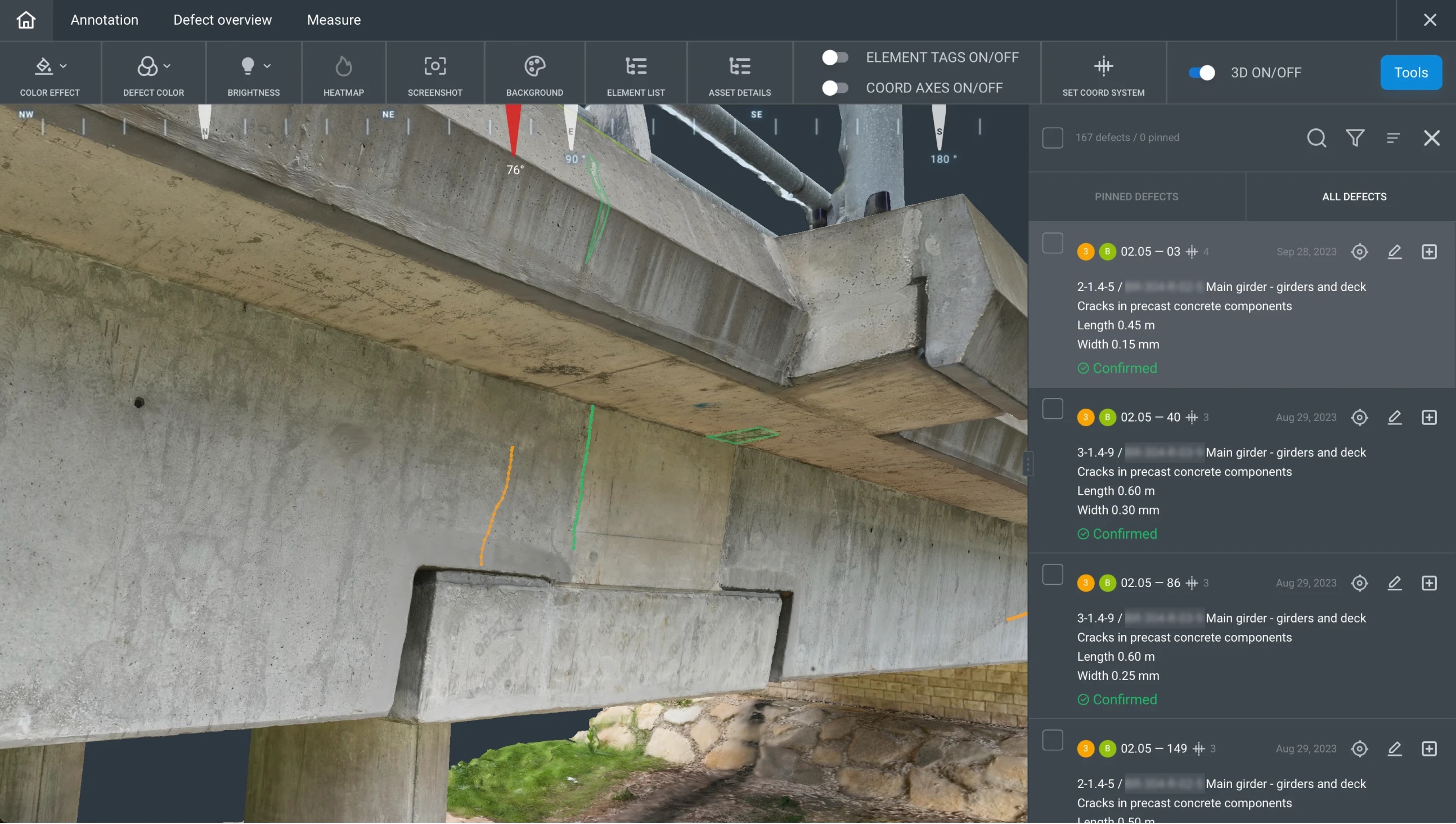The image size is (1456, 824).
Task: Click Confirmed status of 02.05 — 40
Action: point(1117,534)
